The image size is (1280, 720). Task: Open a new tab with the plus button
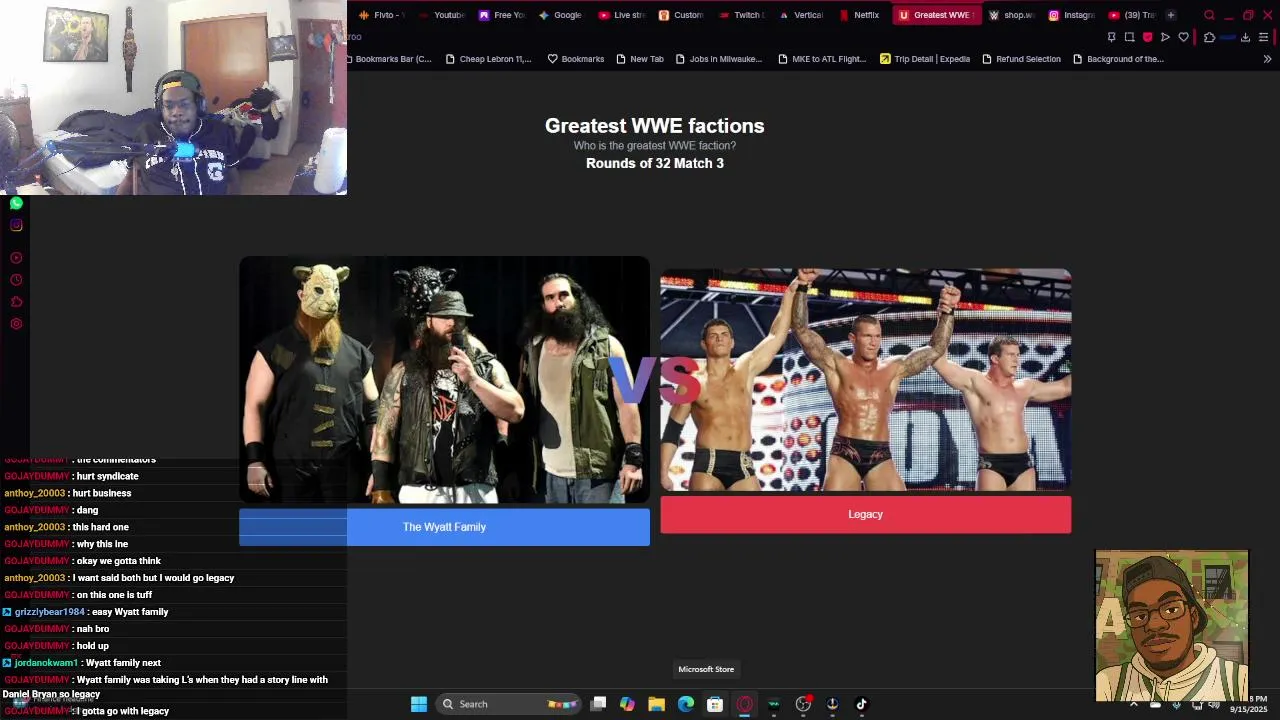1171,15
